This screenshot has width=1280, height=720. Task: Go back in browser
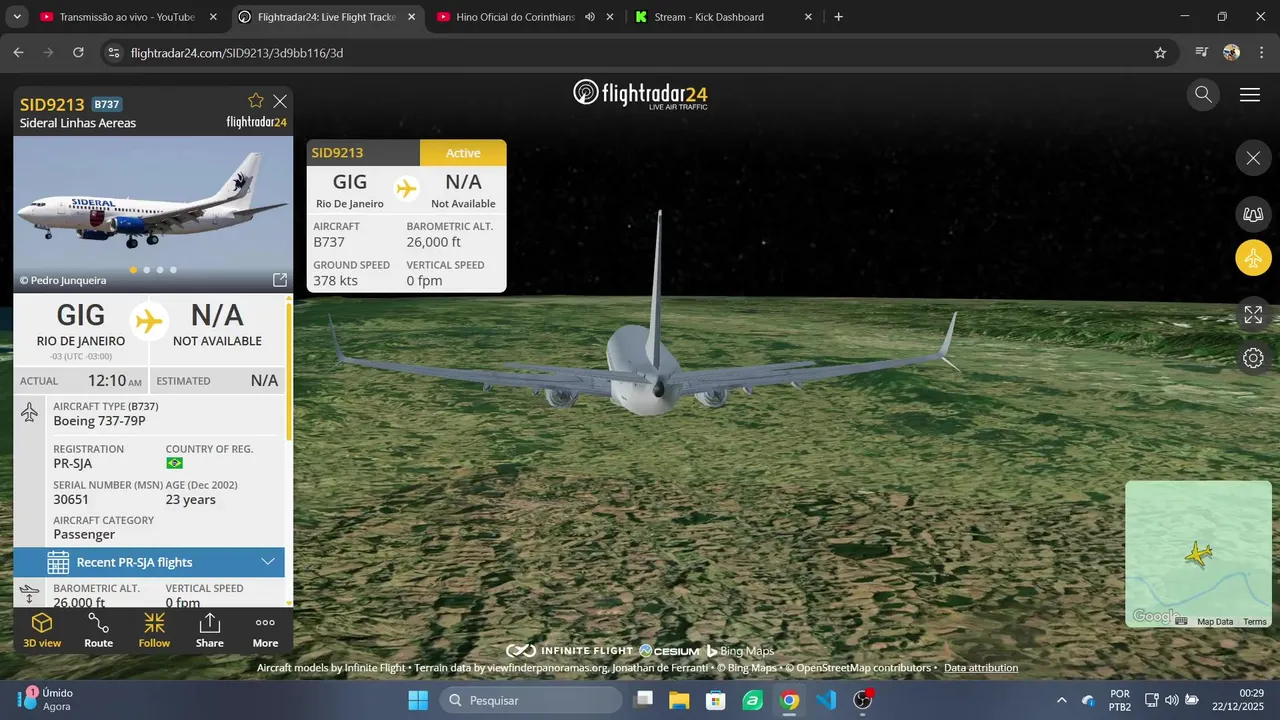(x=18, y=53)
